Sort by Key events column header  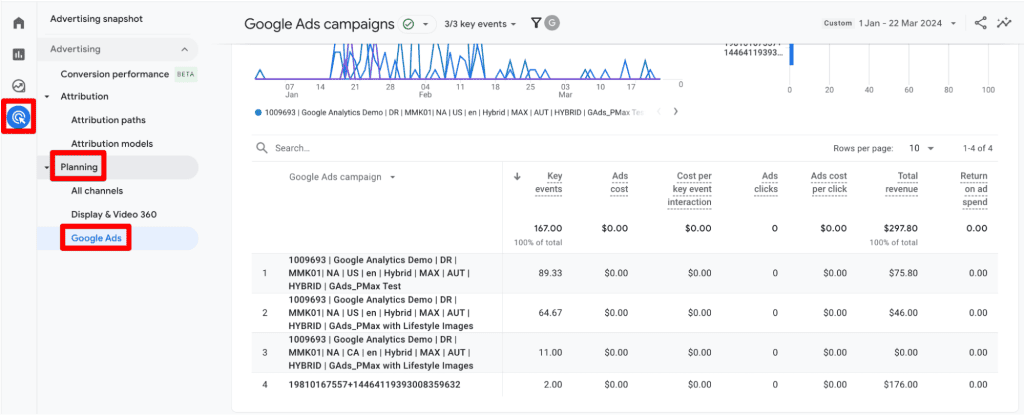[x=548, y=183]
